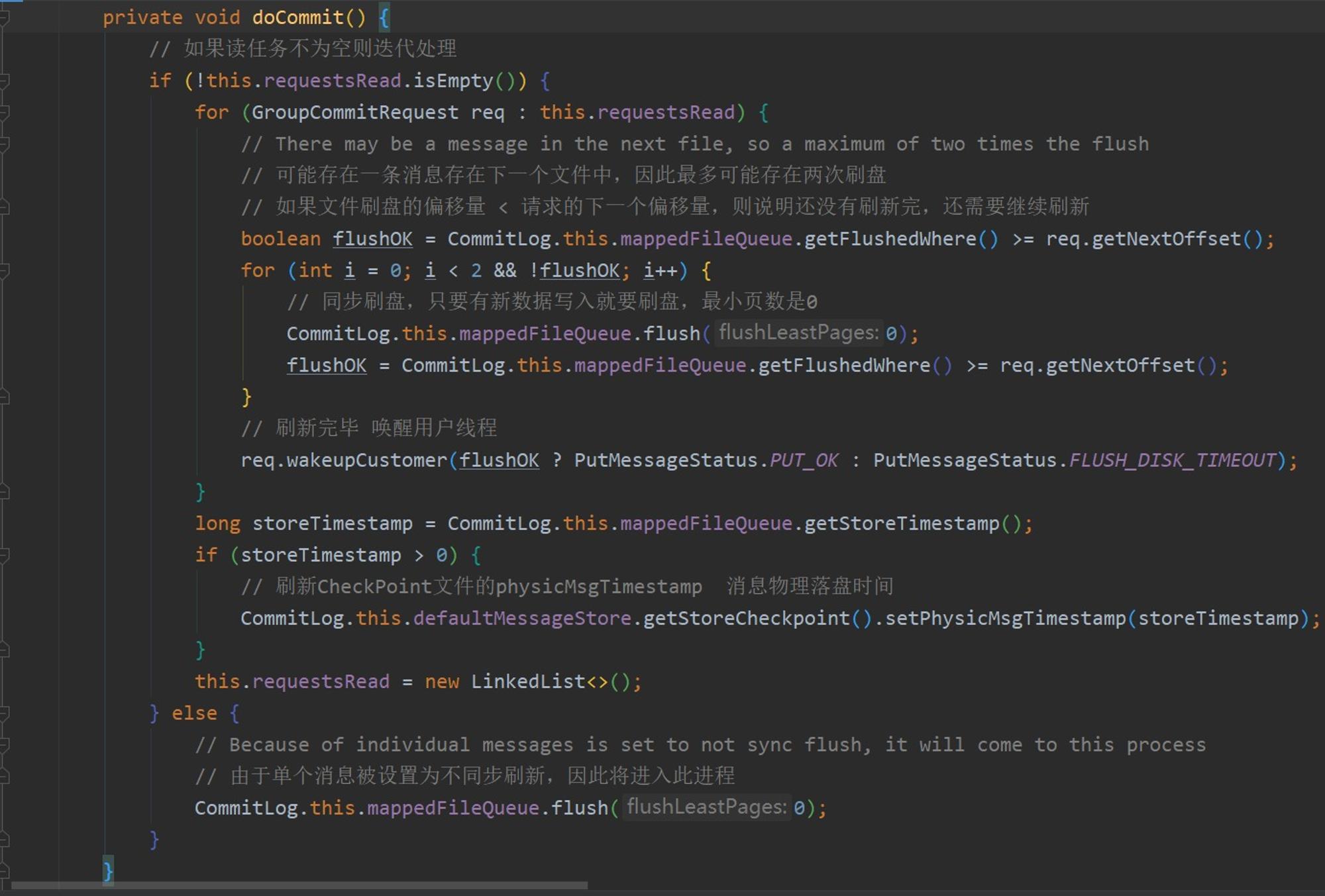Click getFlushedWhere() inside the inner for loop
This screenshot has height=896, width=1325.
tap(855, 366)
